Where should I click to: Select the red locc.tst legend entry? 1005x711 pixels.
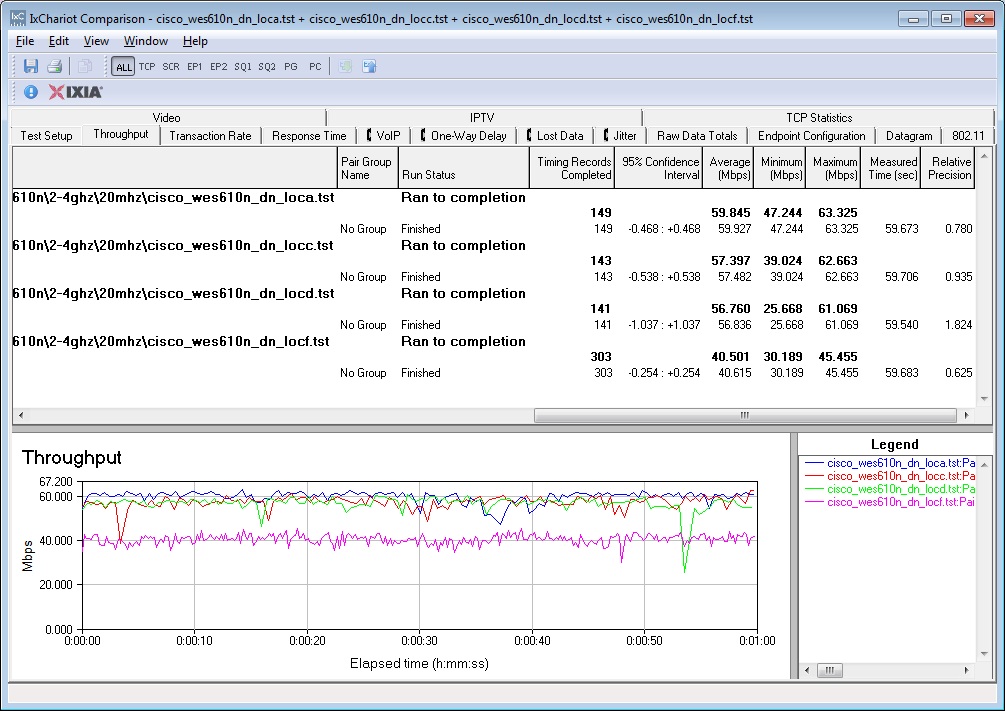pyautogui.click(x=890, y=476)
